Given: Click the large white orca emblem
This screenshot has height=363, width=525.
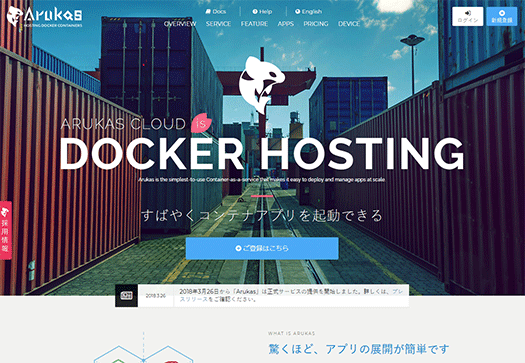Looking at the screenshot, I should pyautogui.click(x=262, y=84).
